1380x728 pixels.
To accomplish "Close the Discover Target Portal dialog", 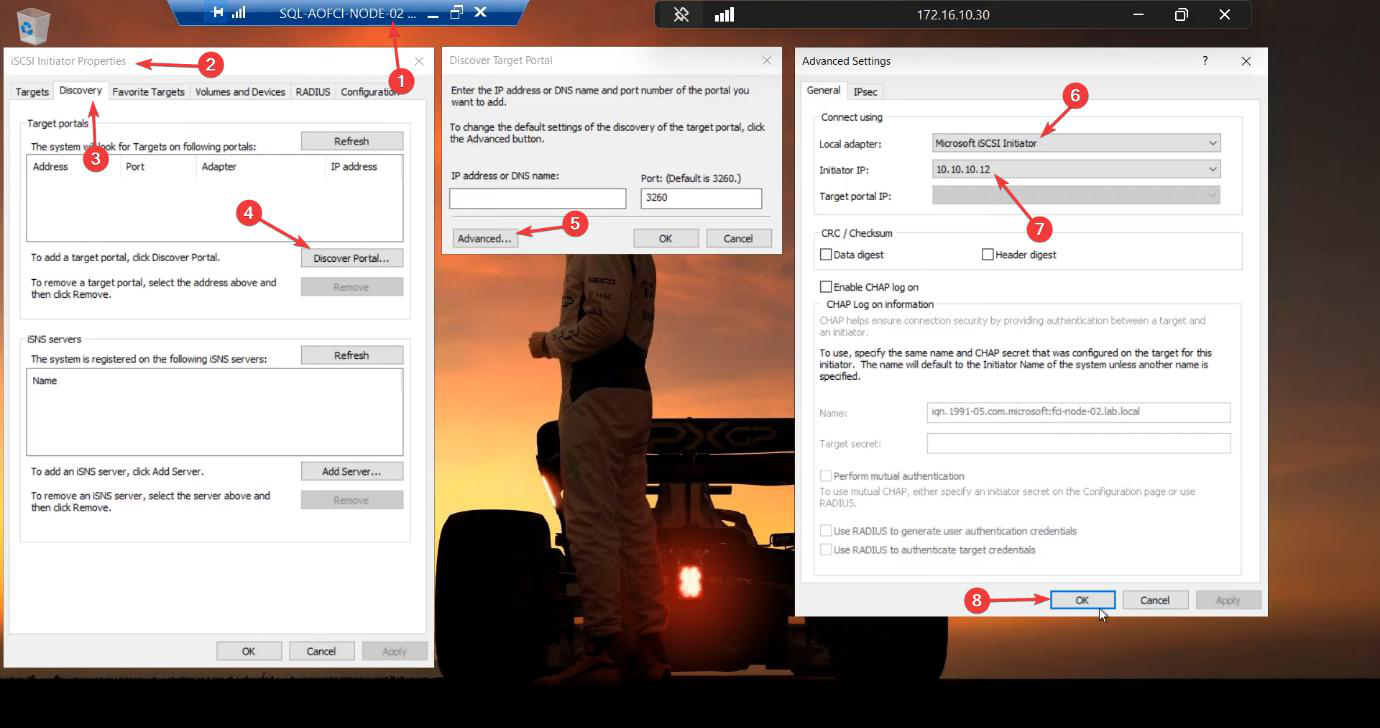I will pos(767,60).
